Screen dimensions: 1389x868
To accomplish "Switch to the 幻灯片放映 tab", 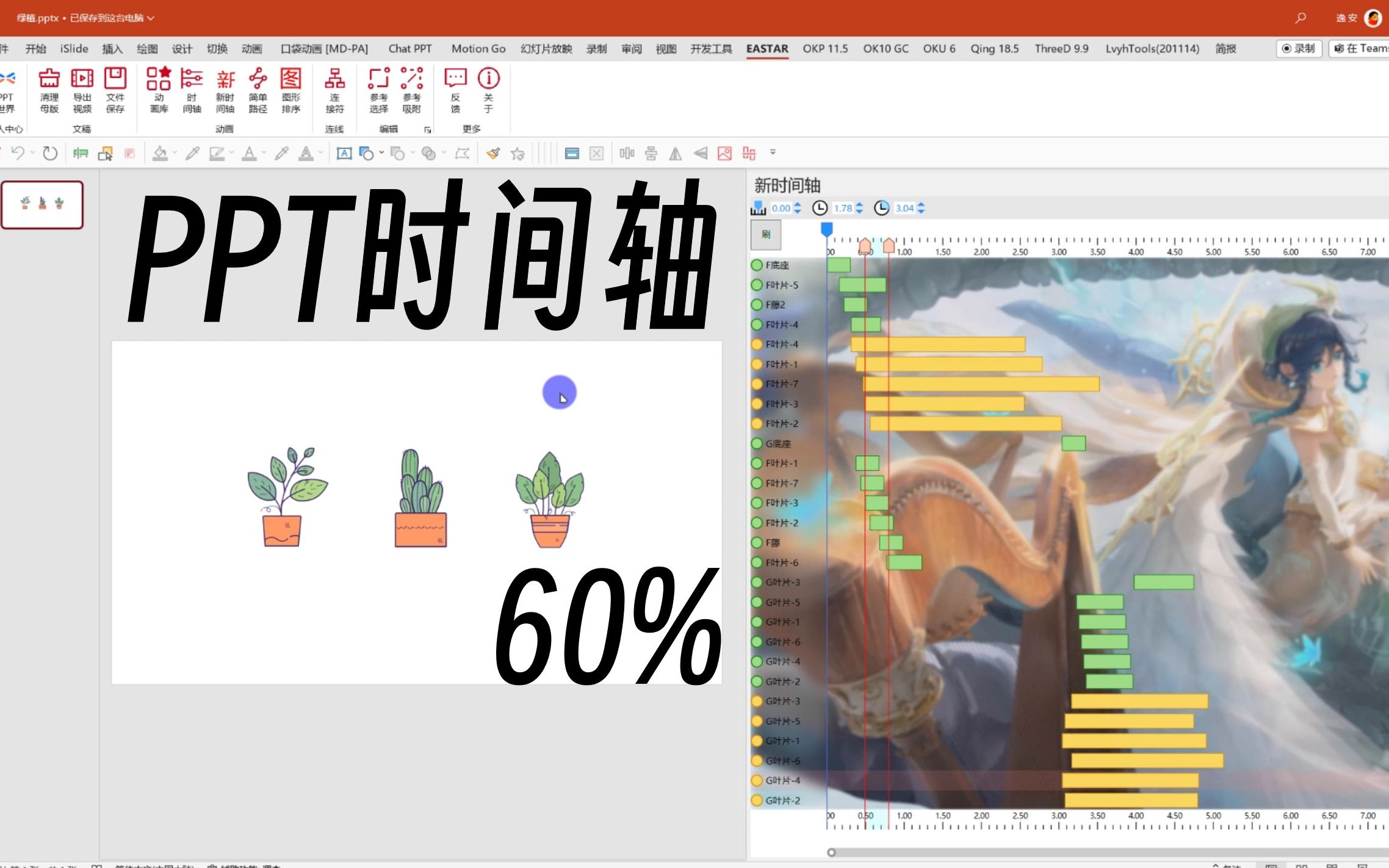I will (x=546, y=49).
